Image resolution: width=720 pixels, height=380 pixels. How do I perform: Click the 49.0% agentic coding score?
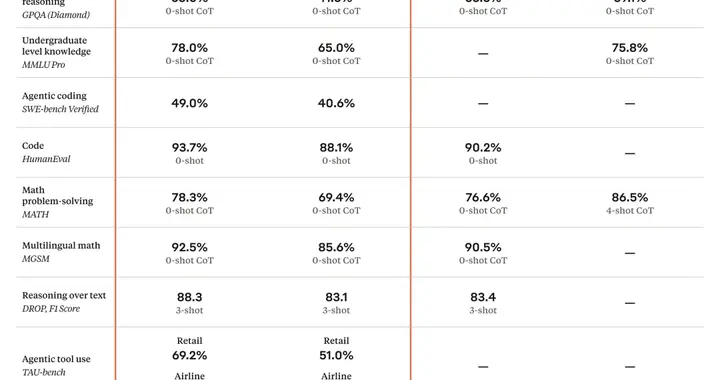pyautogui.click(x=189, y=103)
